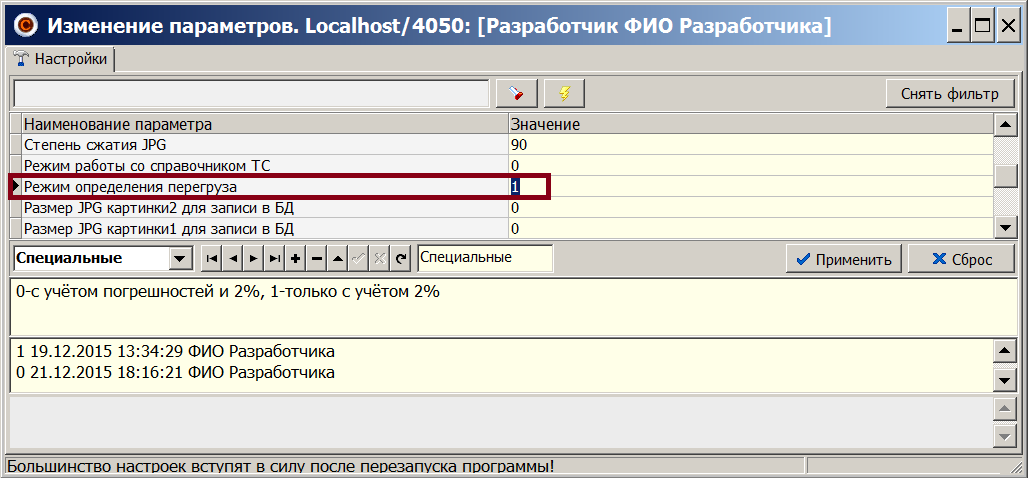Go to first record in navigator
This screenshot has width=1028, height=478.
click(211, 259)
